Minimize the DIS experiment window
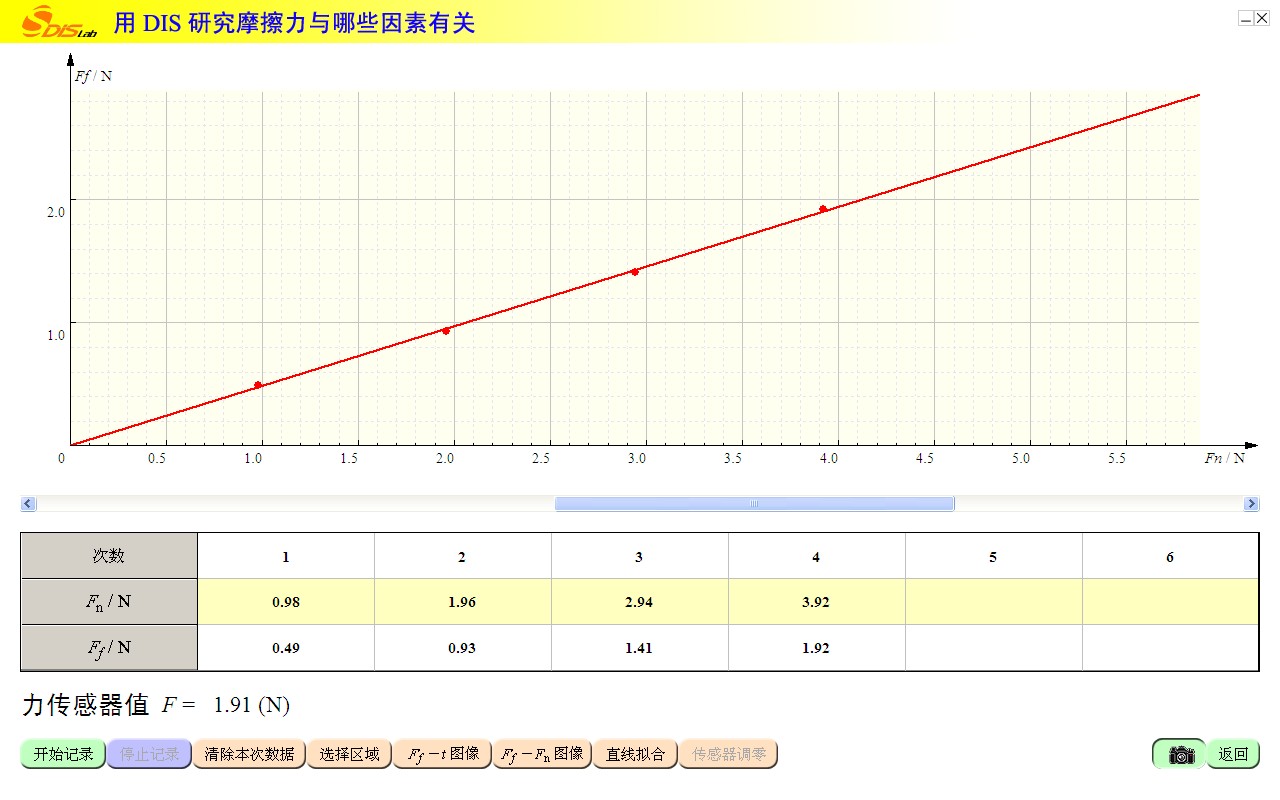Viewport: 1280px width, 800px height. pos(1246,18)
